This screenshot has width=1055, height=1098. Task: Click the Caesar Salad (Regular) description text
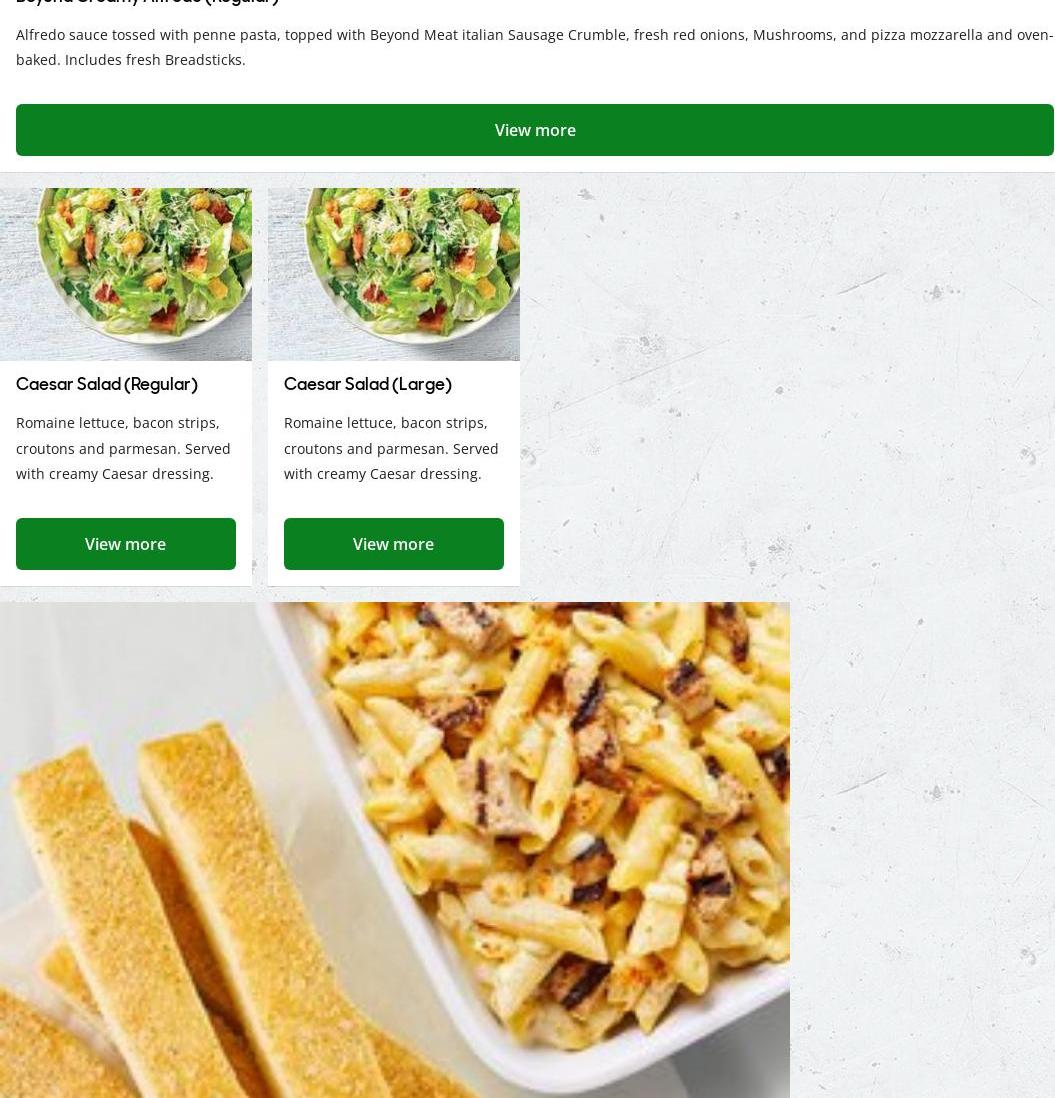(123, 448)
